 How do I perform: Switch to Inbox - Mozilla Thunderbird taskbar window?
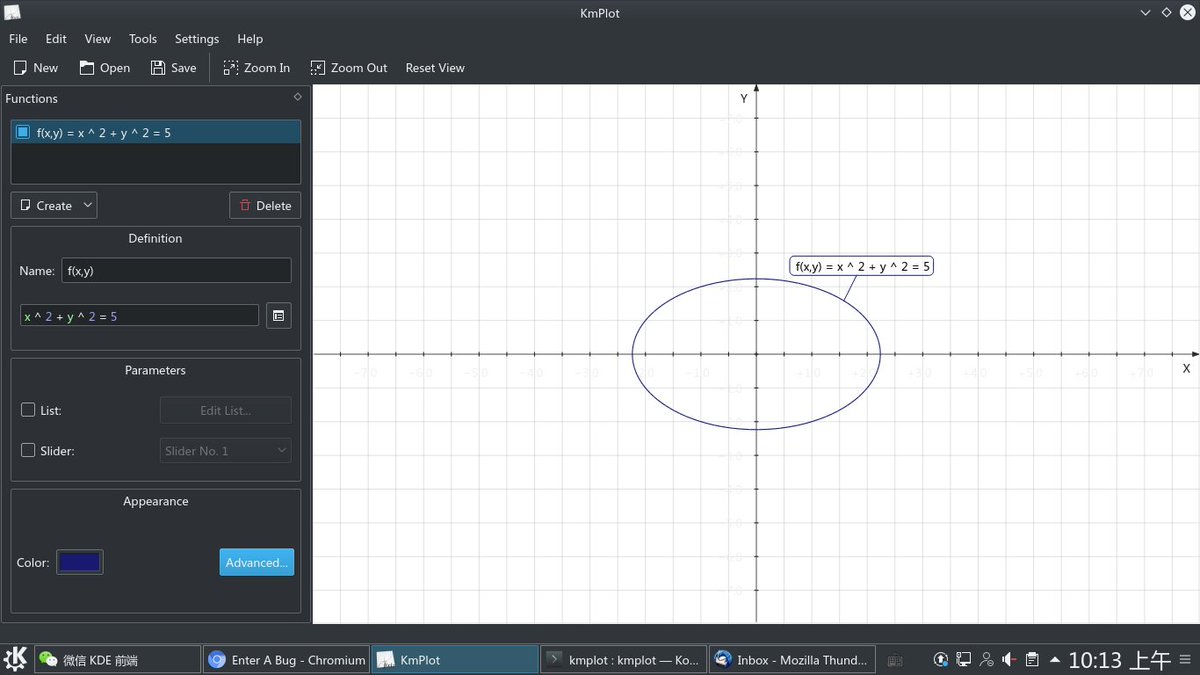(x=792, y=660)
